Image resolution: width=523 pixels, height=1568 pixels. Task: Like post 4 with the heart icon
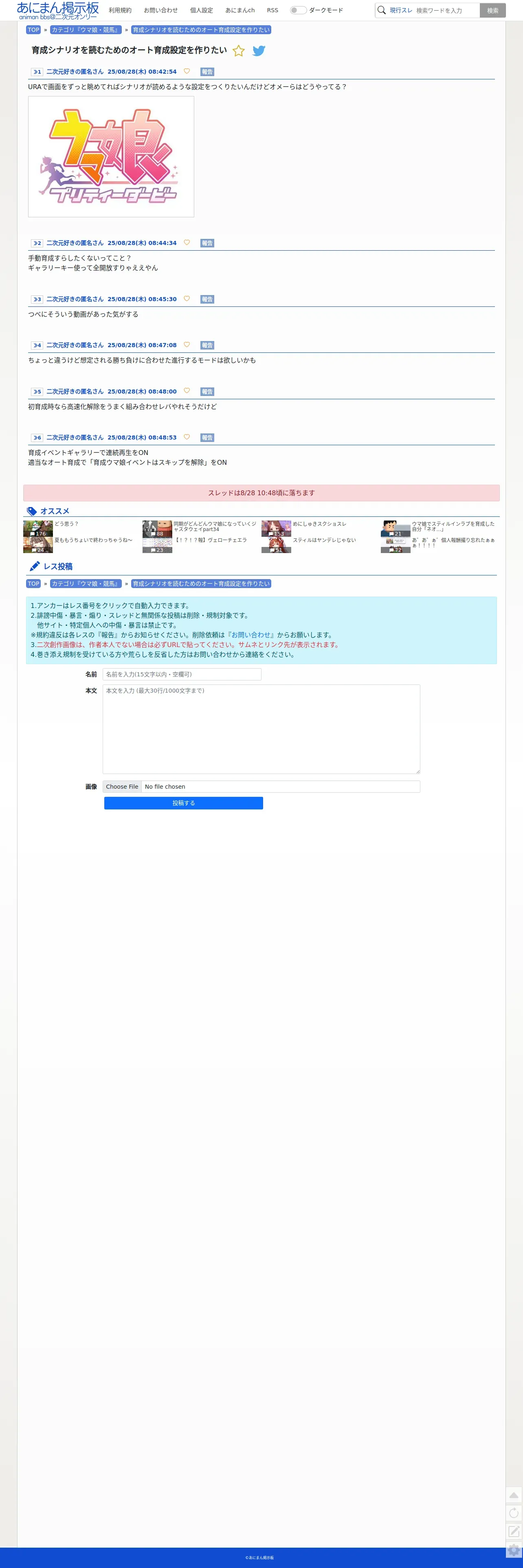click(187, 345)
